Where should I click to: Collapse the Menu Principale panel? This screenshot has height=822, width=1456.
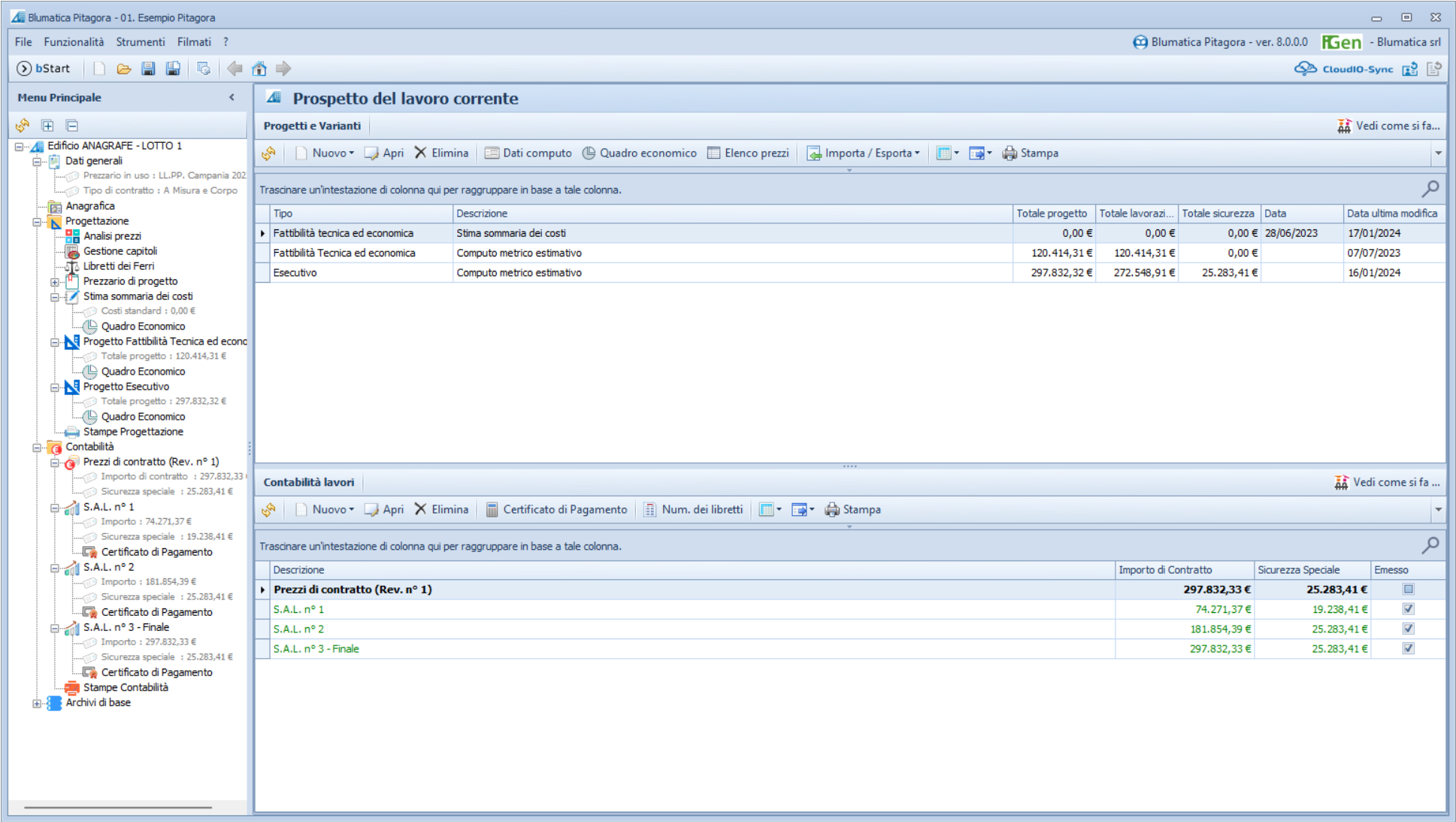point(232,97)
